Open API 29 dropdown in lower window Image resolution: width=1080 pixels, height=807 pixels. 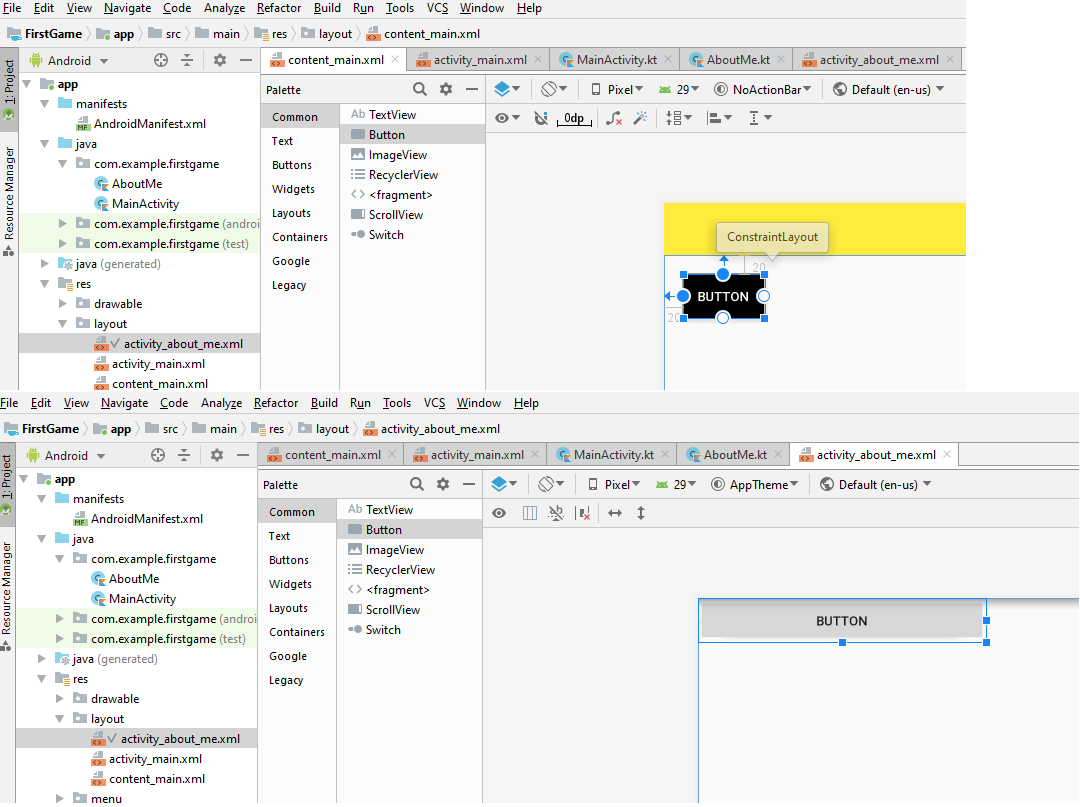[x=676, y=484]
